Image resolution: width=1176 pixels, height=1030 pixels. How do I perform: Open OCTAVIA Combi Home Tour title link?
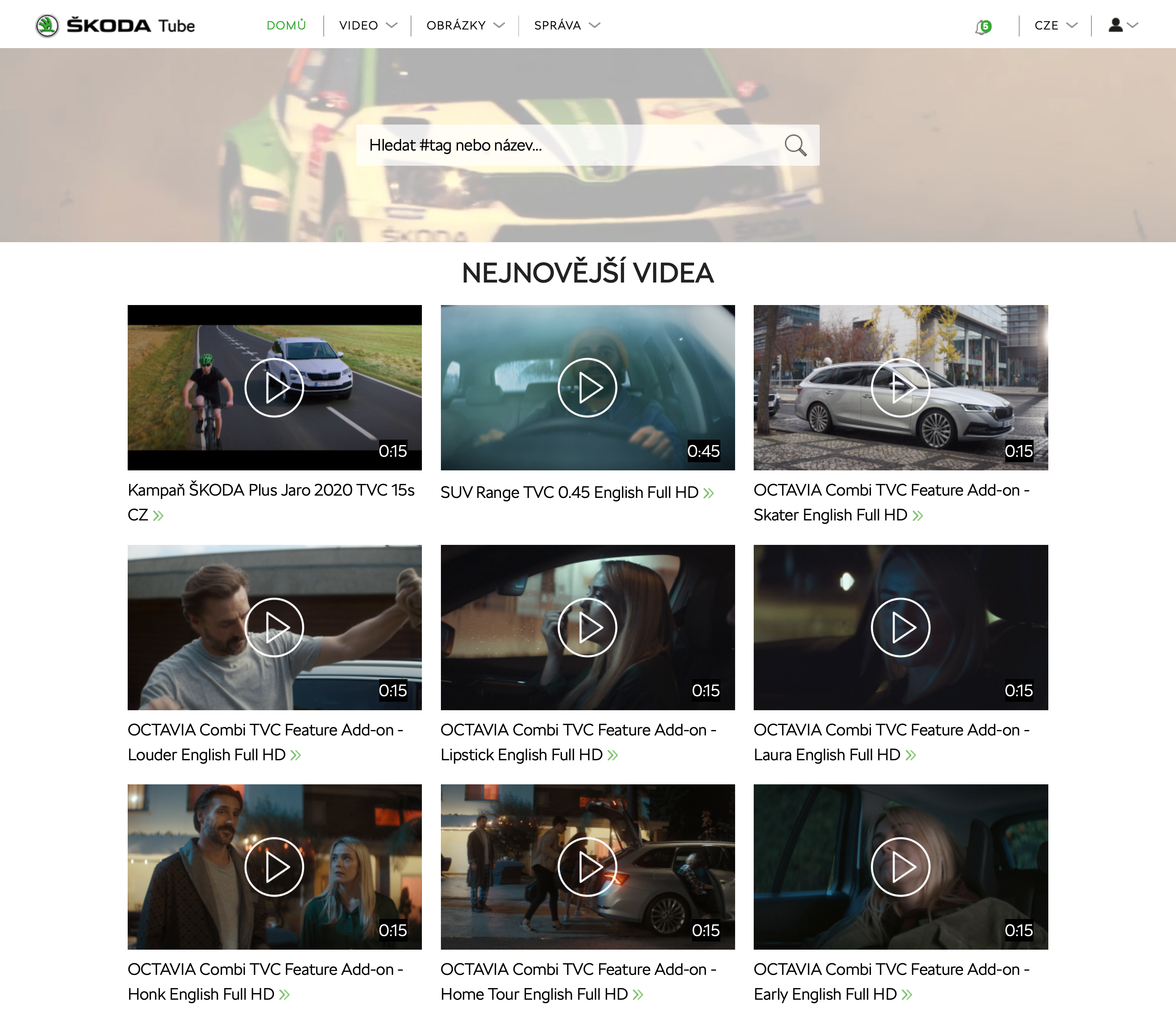tap(578, 982)
